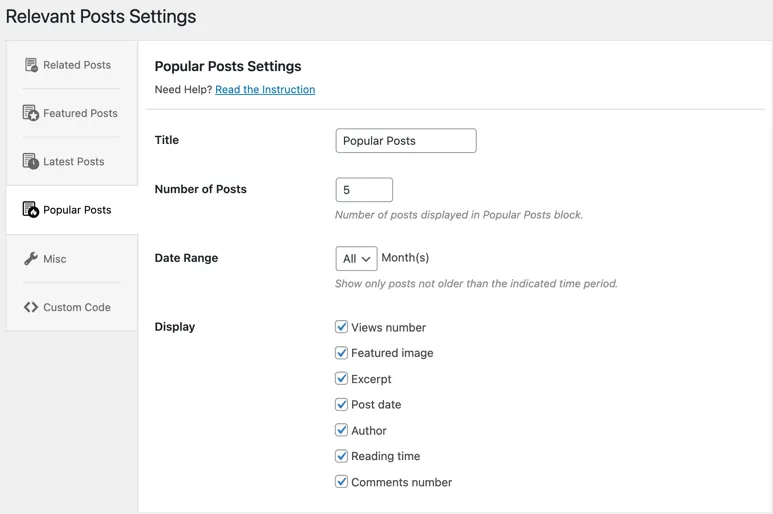Click the Popular Posts flame icon
This screenshot has width=773, height=514.
tap(31, 210)
